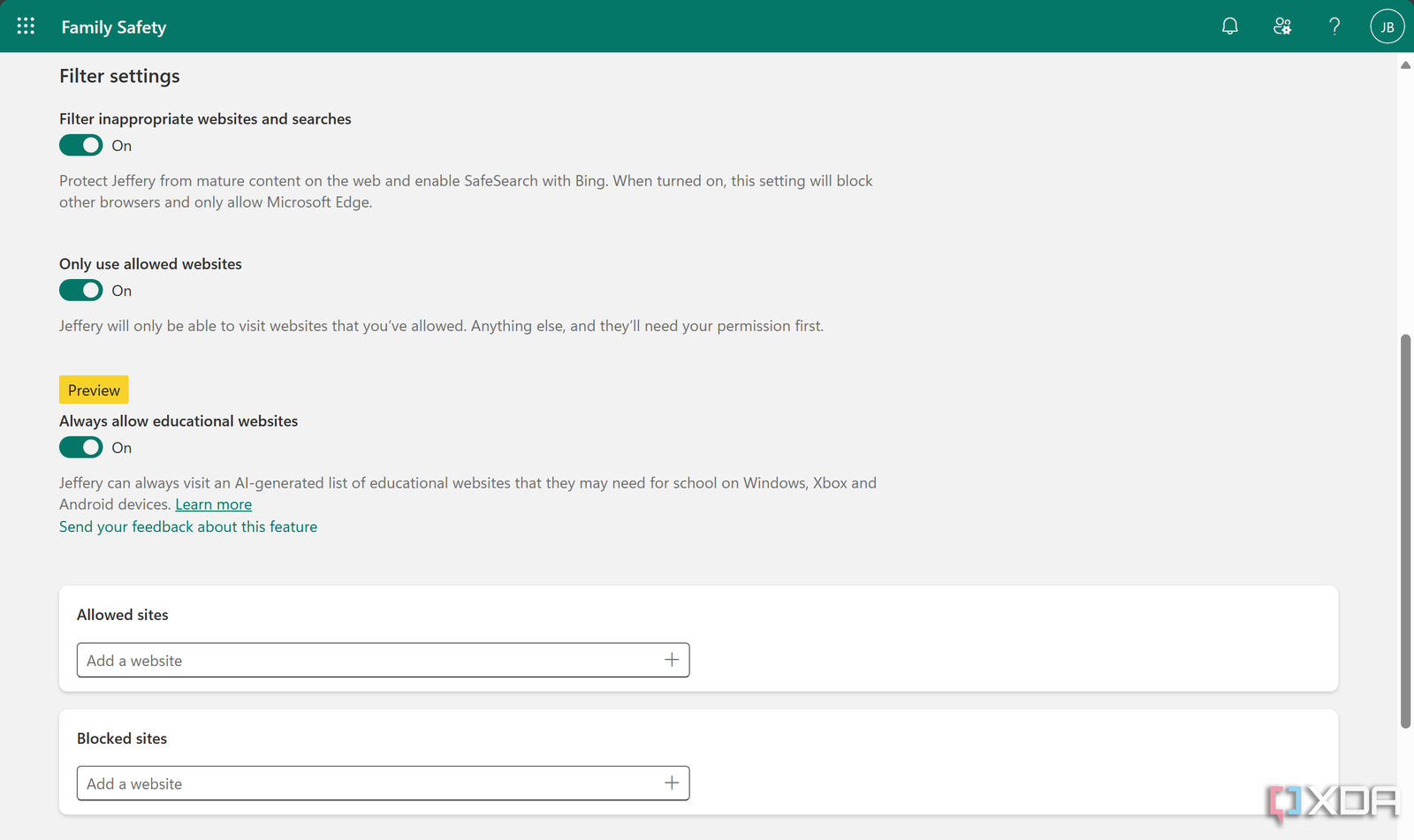The height and width of the screenshot is (840, 1414).
Task: Click the yellow Preview badge
Action: 93,390
